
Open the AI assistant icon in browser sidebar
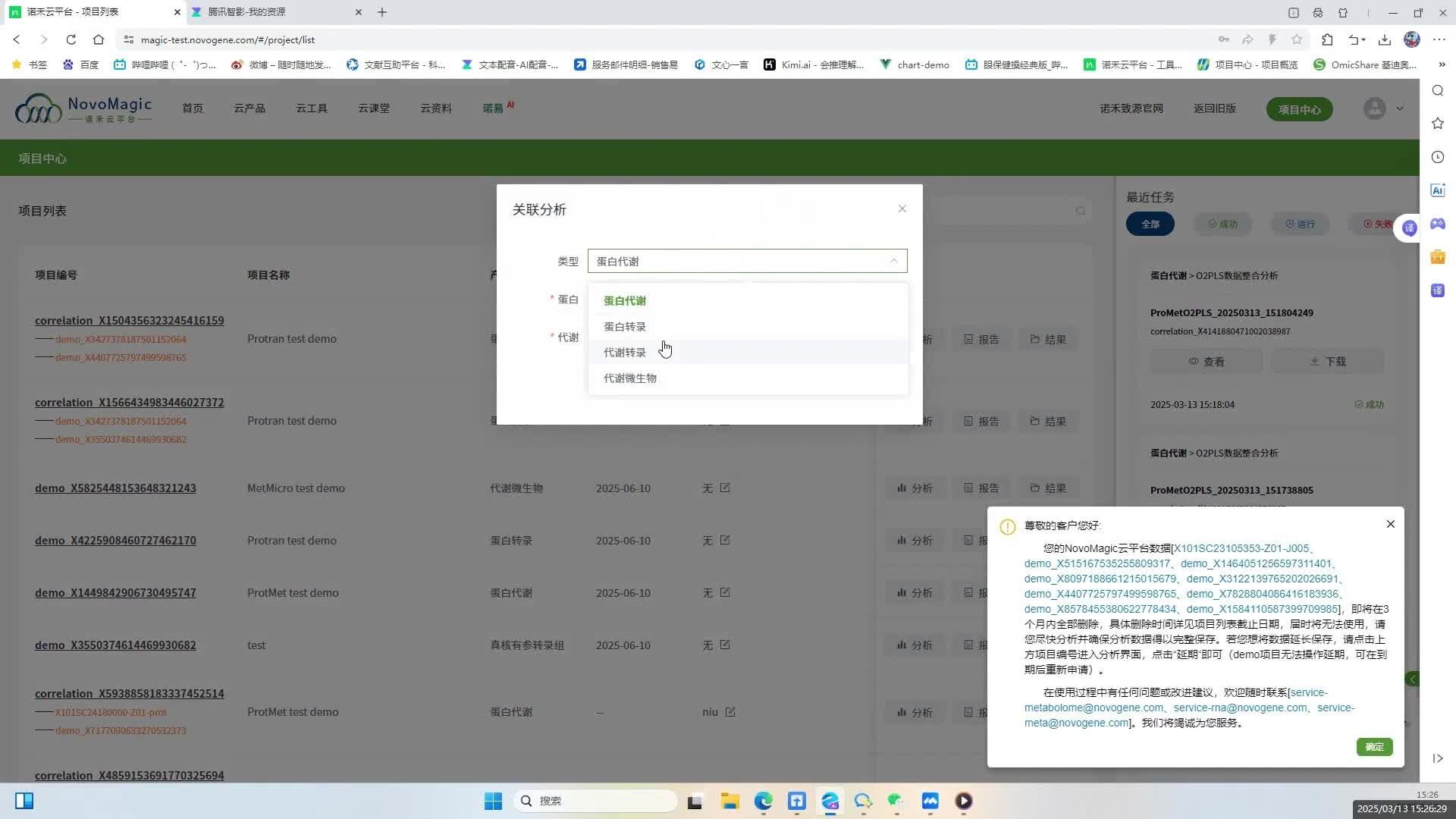click(1438, 190)
